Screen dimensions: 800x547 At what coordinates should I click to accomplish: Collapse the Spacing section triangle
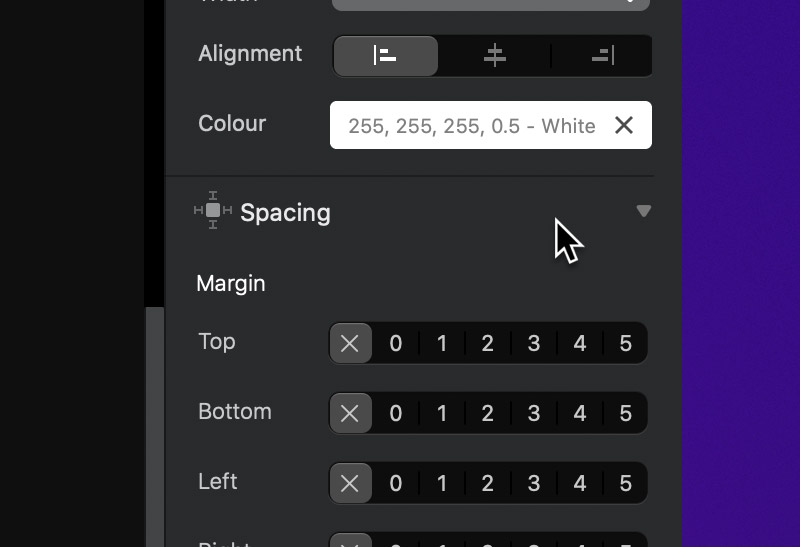pos(644,211)
